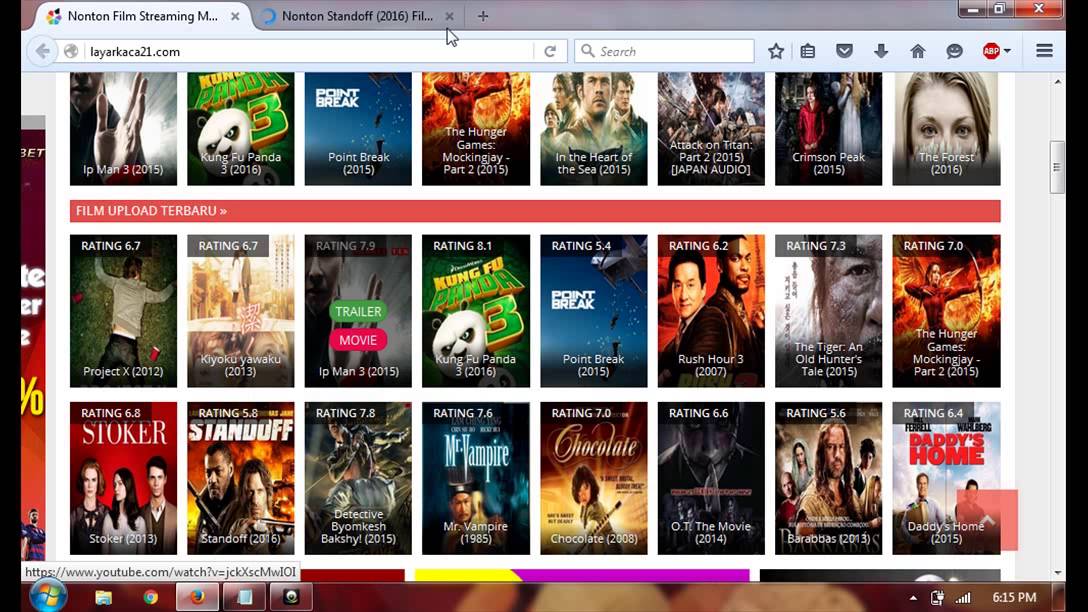Click the Adblock Plus ABP icon

991,51
